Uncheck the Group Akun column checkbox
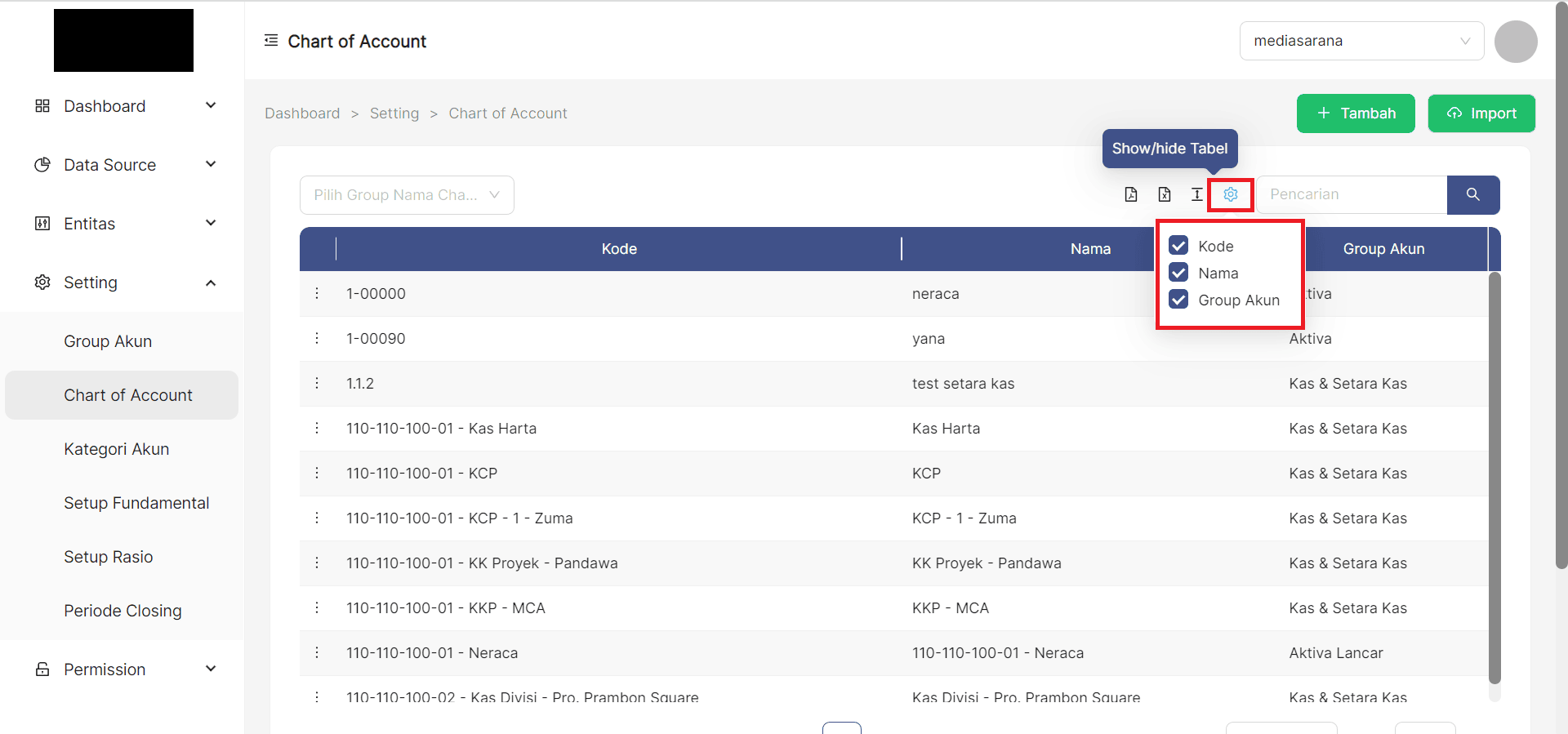 (x=1178, y=299)
